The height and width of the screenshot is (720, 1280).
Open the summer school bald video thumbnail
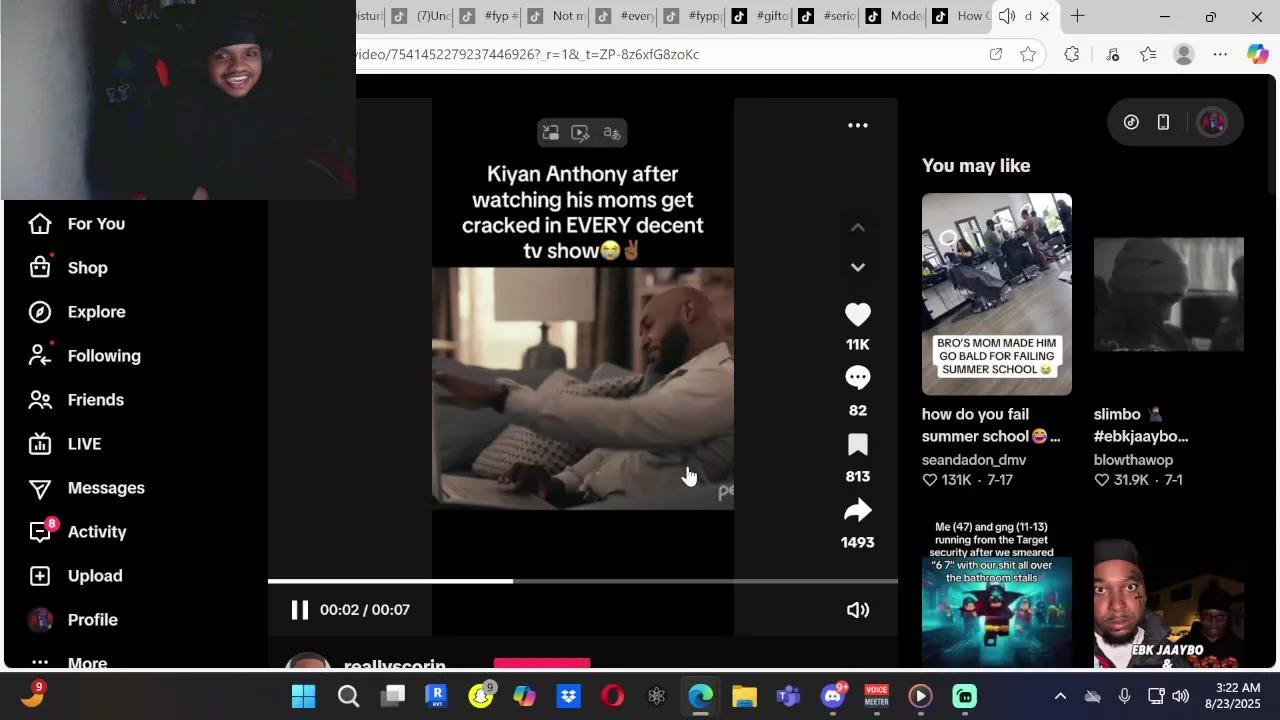pyautogui.click(x=996, y=294)
